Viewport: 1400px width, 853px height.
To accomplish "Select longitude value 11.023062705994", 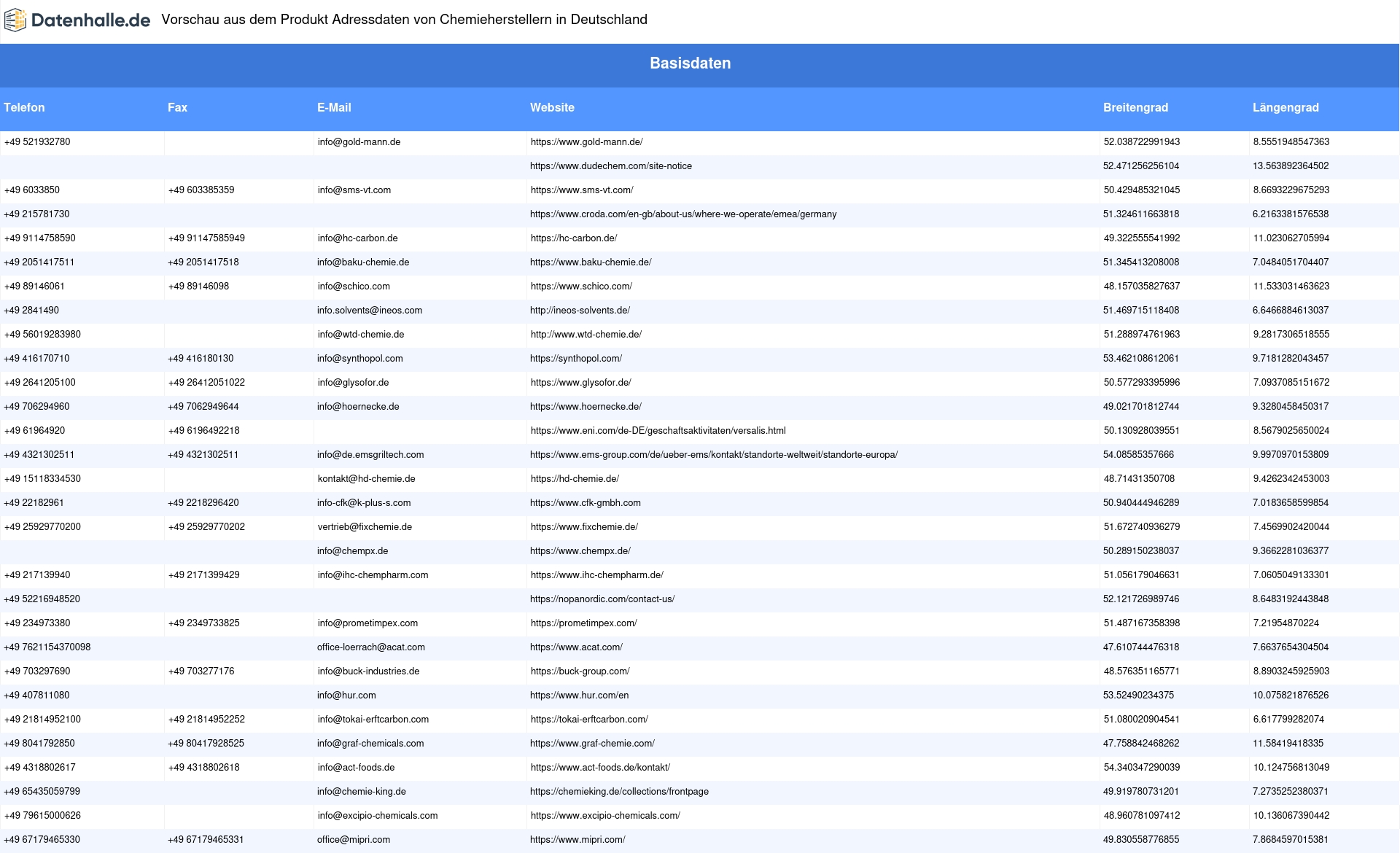I will click(x=1291, y=238).
